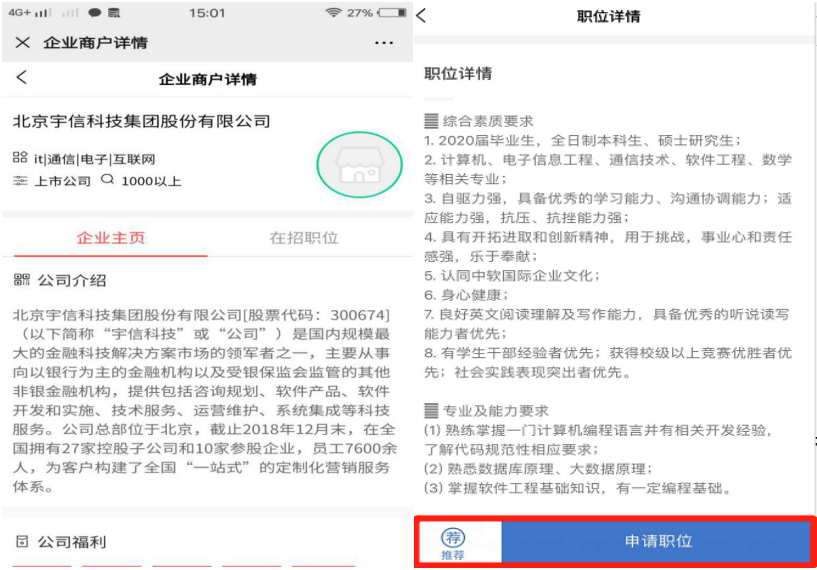Click the 公司福利 heading text
Image resolution: width=817 pixels, height=570 pixels.
point(72,542)
